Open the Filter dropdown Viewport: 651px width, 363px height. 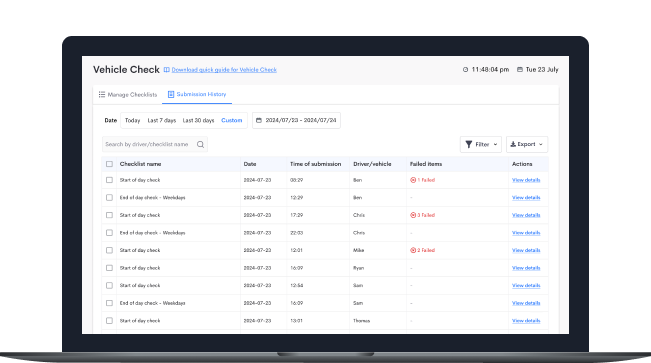click(x=481, y=145)
